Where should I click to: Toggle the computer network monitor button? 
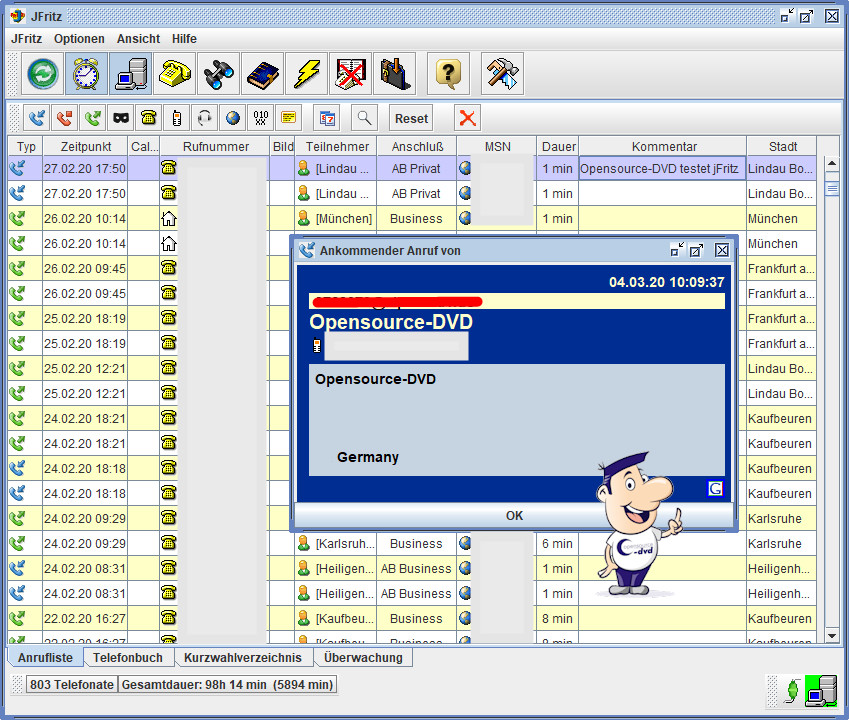point(131,74)
